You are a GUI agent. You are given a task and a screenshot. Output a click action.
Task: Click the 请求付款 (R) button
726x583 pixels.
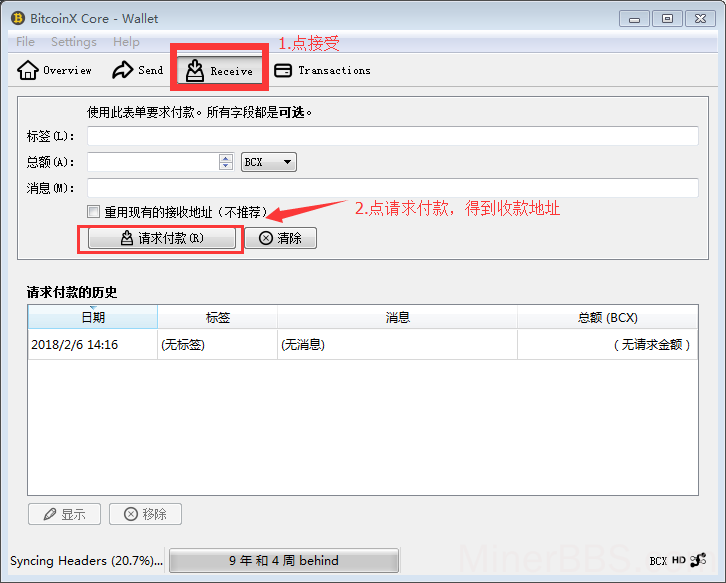(x=162, y=238)
